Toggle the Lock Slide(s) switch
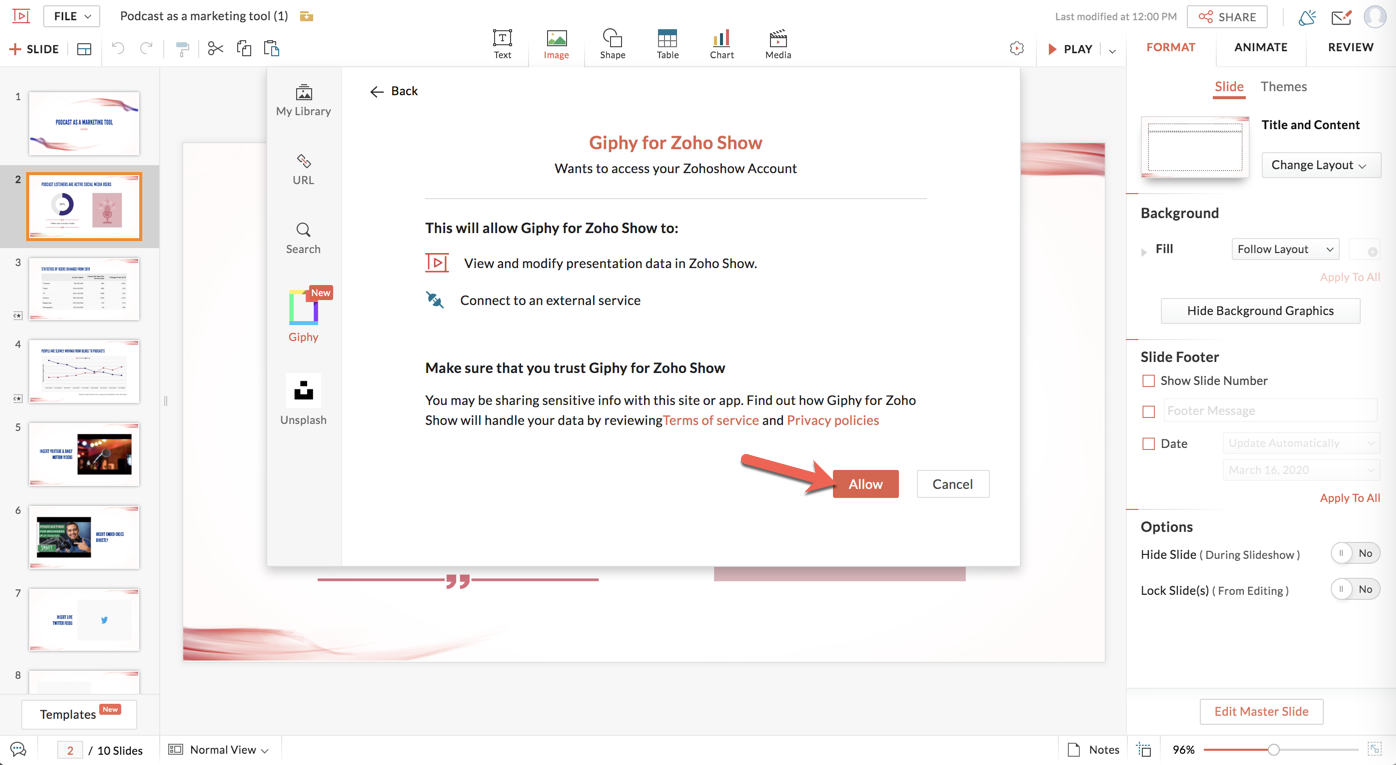Image resolution: width=1396 pixels, height=765 pixels. click(x=1355, y=590)
